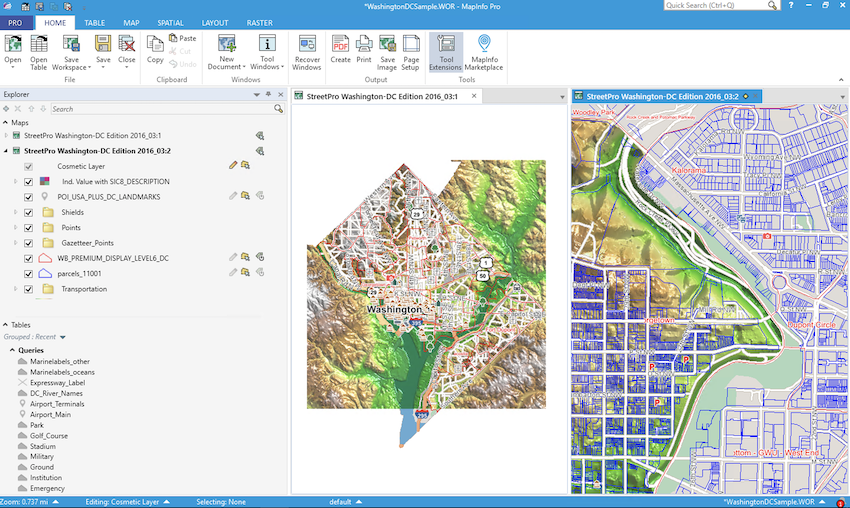The height and width of the screenshot is (508, 850).
Task: Toggle parcels_11001 layer checkbox
Action: [x=29, y=274]
